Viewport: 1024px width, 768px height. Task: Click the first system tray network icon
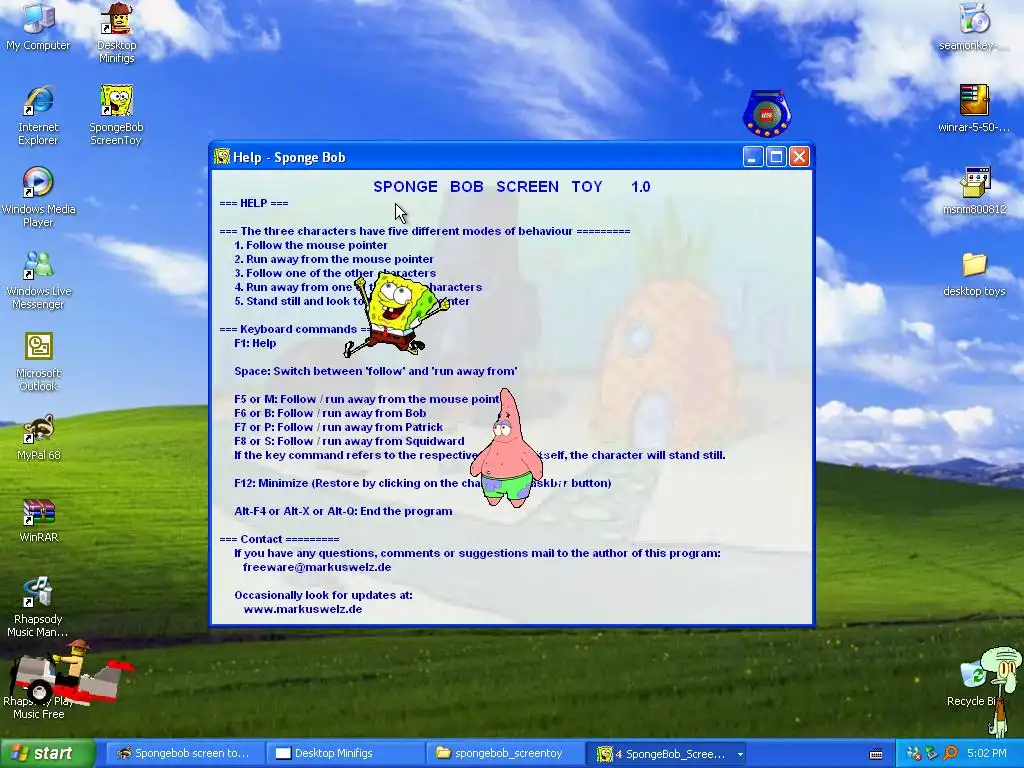click(914, 754)
